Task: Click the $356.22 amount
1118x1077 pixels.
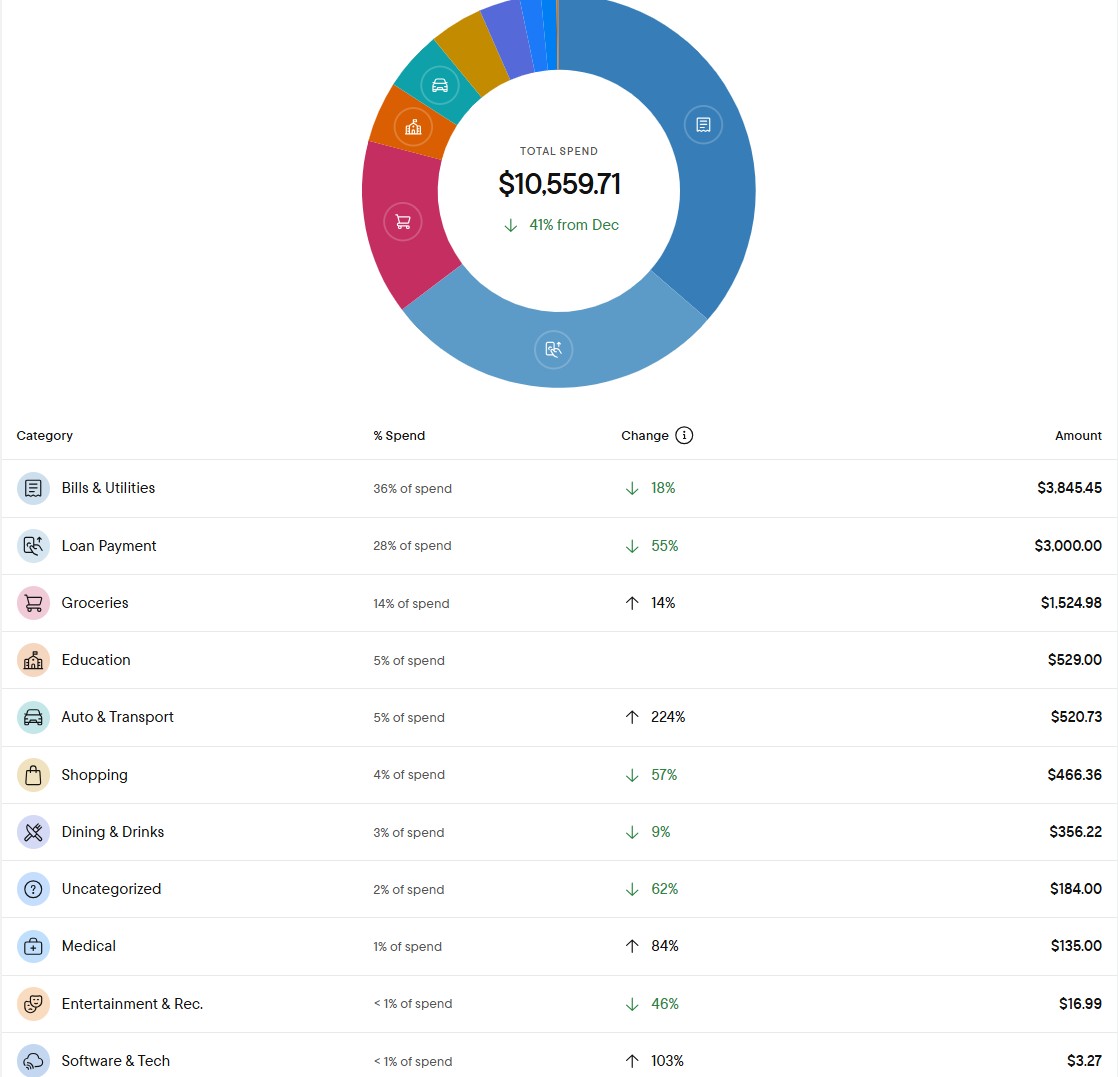Action: point(1075,832)
